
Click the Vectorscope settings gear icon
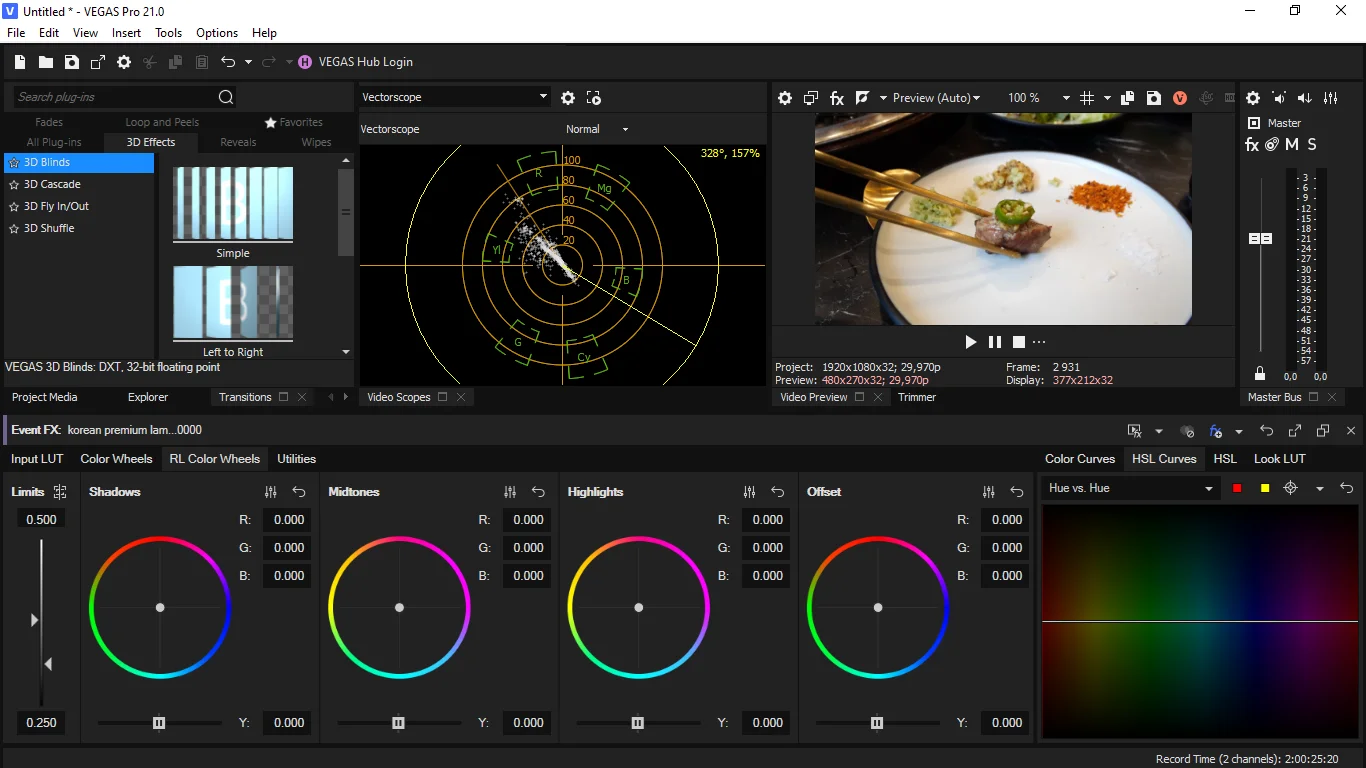[x=568, y=98]
